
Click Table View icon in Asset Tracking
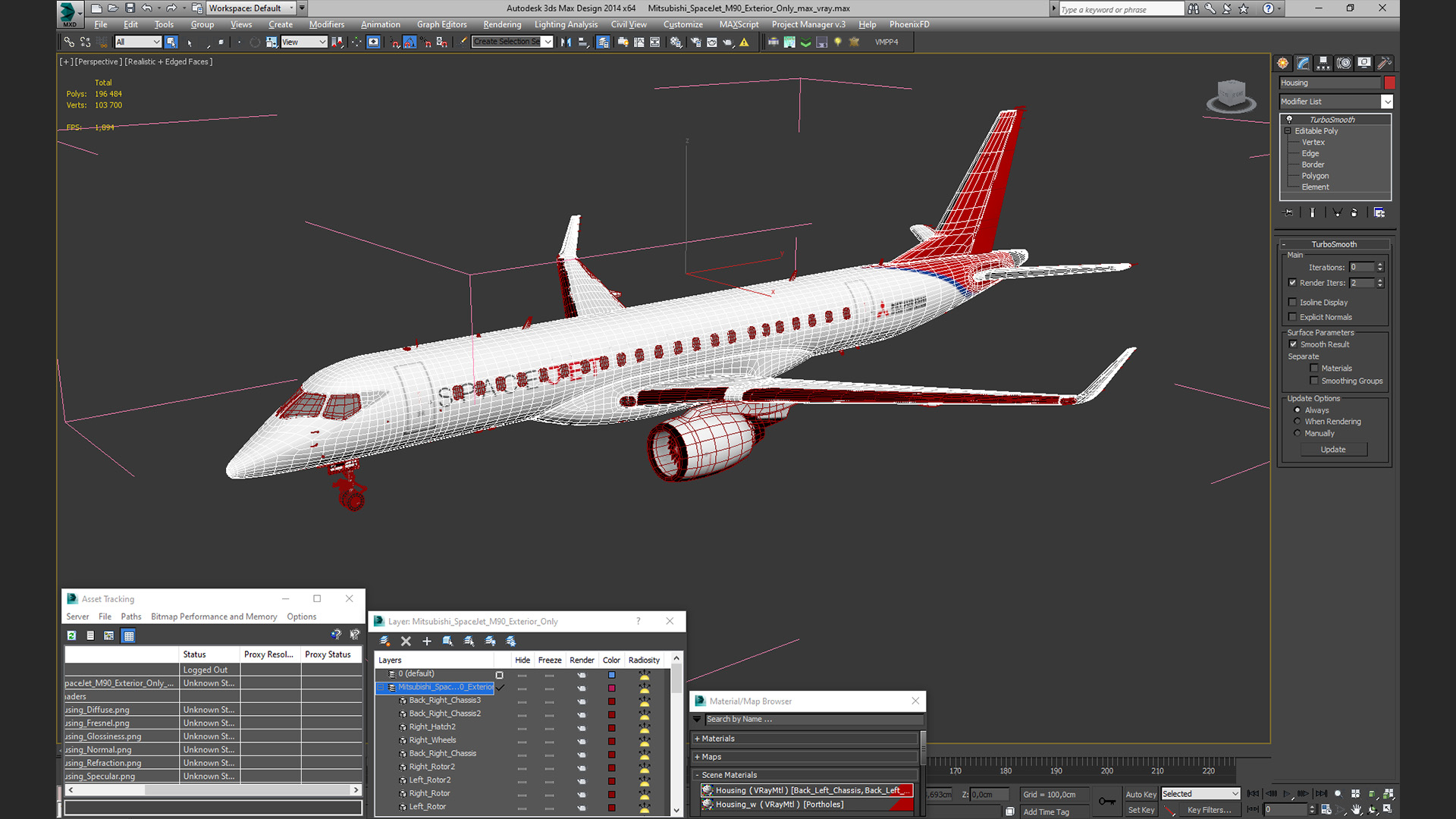pos(128,635)
